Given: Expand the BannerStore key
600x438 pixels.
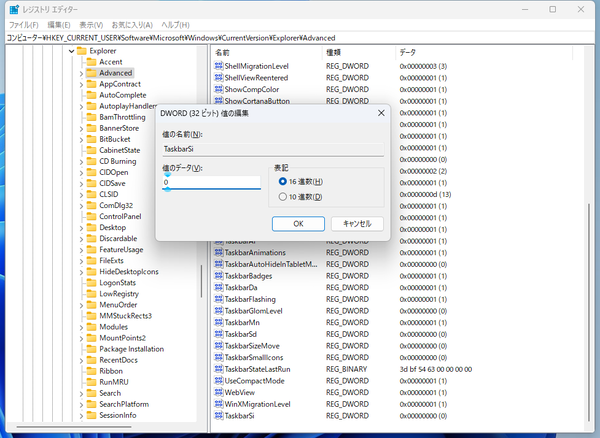Looking at the screenshot, I should tap(81, 129).
